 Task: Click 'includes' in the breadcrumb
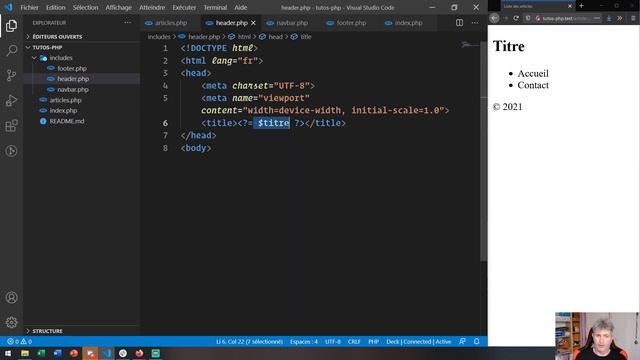point(159,37)
